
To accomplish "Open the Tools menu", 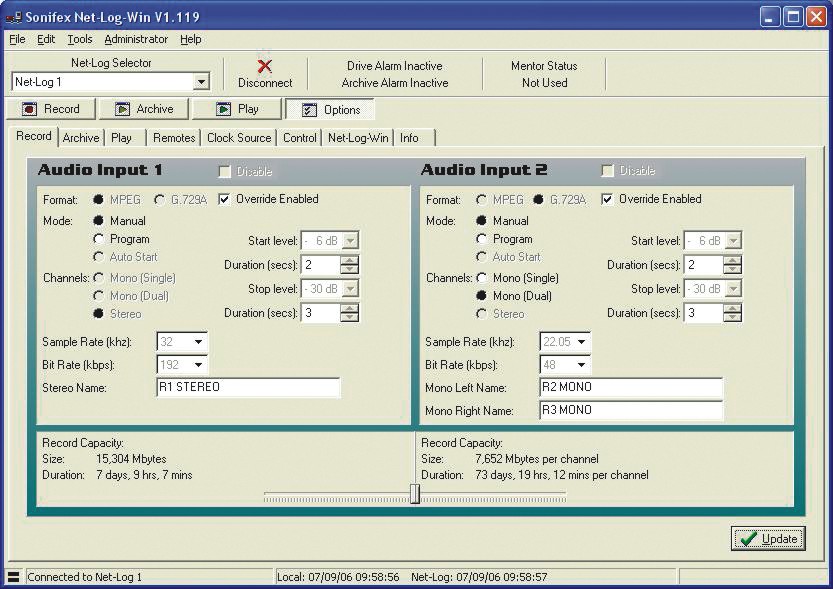I will [80, 39].
